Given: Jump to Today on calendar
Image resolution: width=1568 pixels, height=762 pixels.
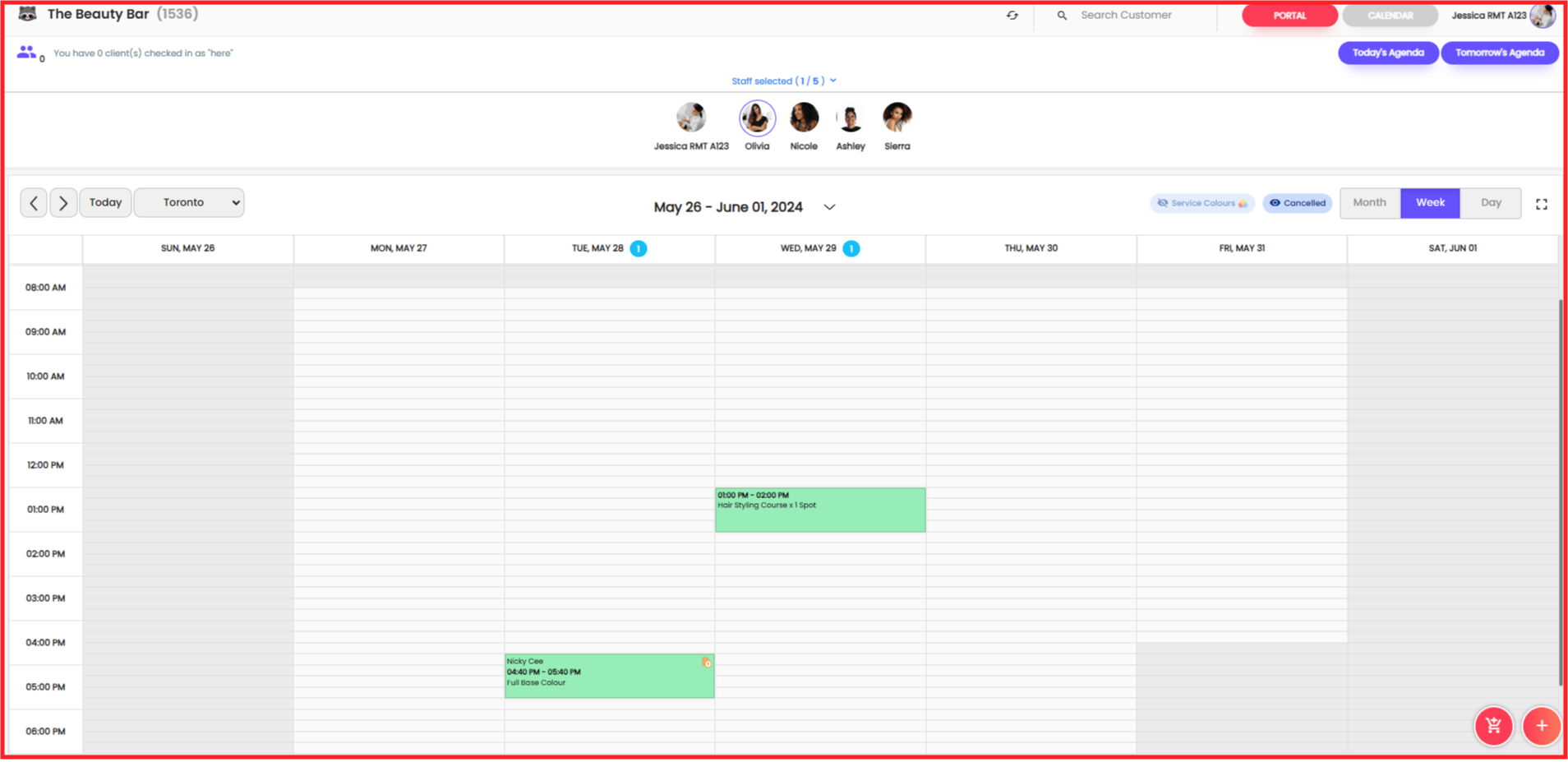Looking at the screenshot, I should pyautogui.click(x=105, y=203).
